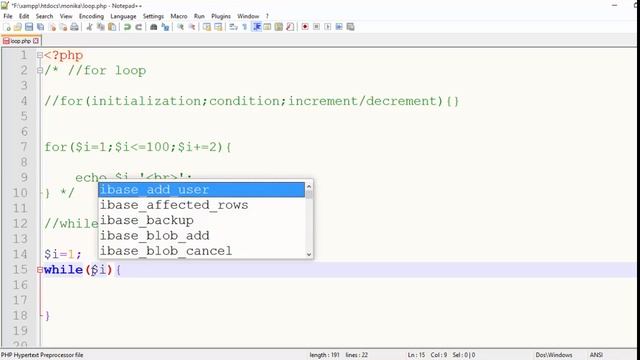Image resolution: width=640 pixels, height=360 pixels.
Task: Click autocomplete list scroll up arrow
Action: click(309, 186)
